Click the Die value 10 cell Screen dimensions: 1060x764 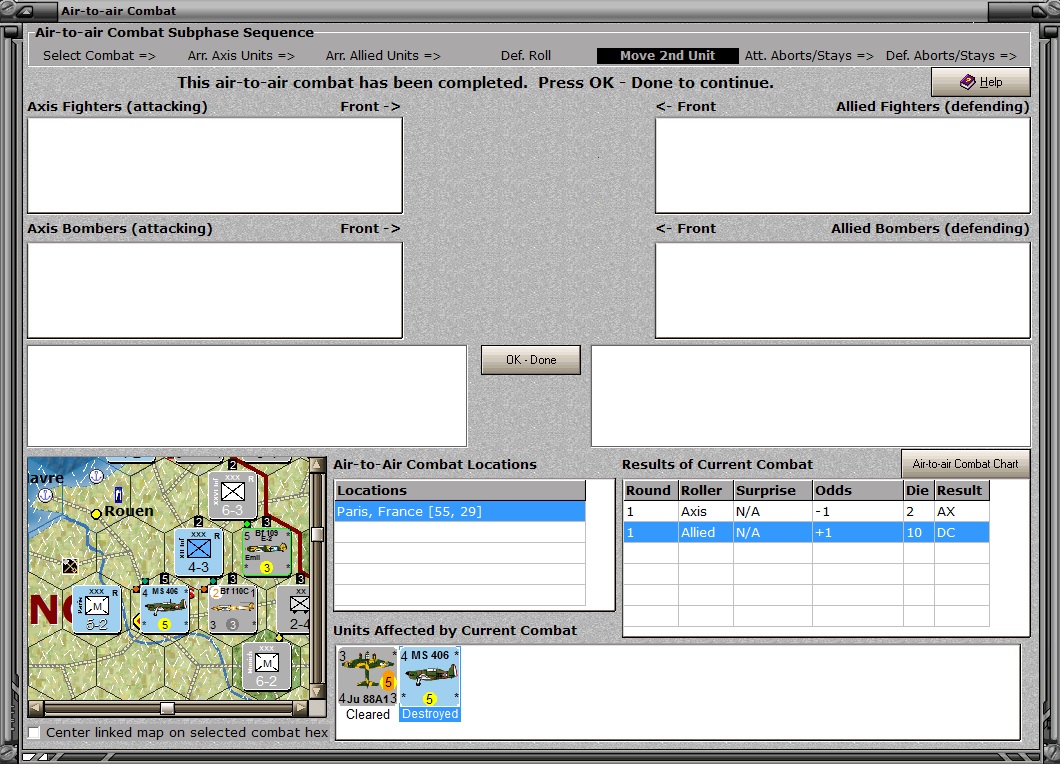[x=919, y=532]
